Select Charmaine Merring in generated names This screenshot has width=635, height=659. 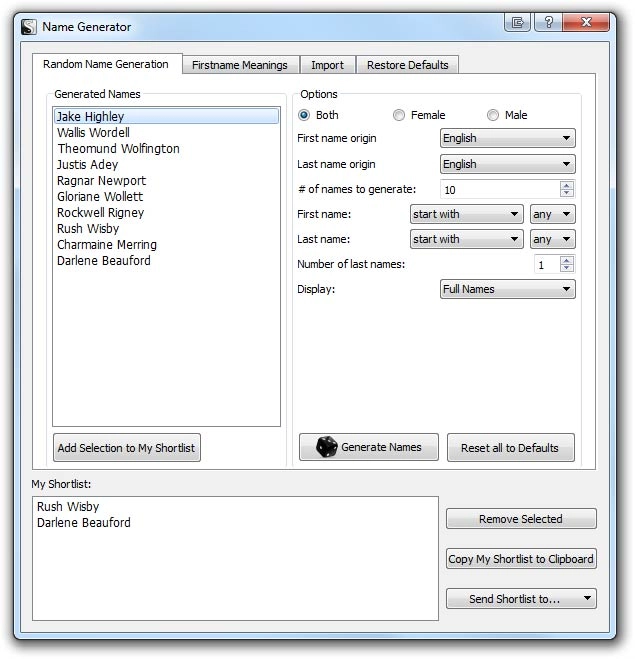point(166,245)
